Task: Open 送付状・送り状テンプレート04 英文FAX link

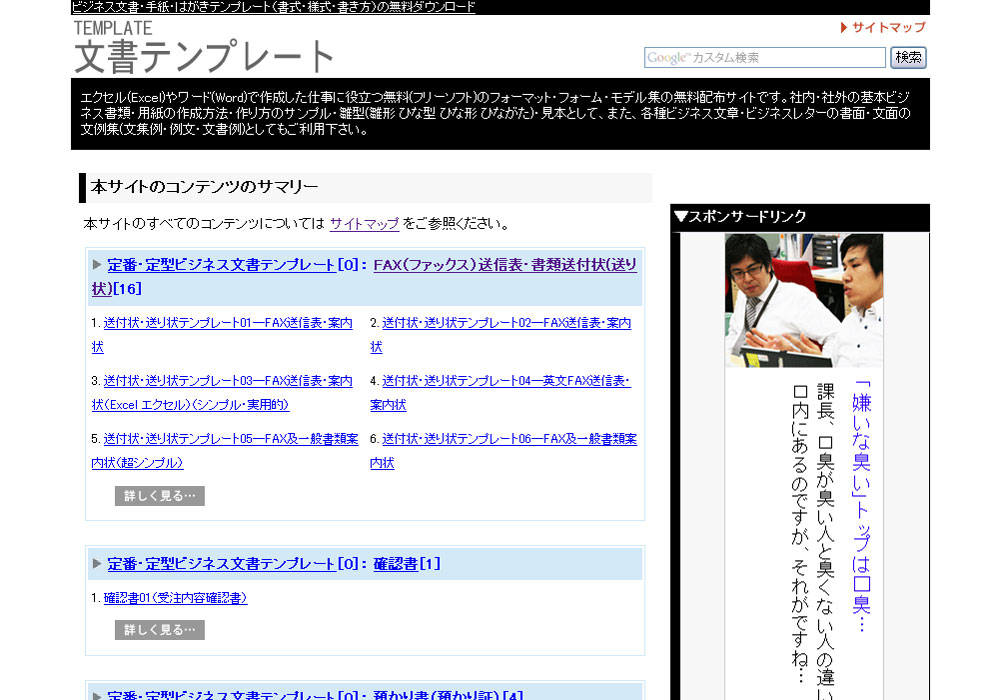Action: (x=506, y=381)
